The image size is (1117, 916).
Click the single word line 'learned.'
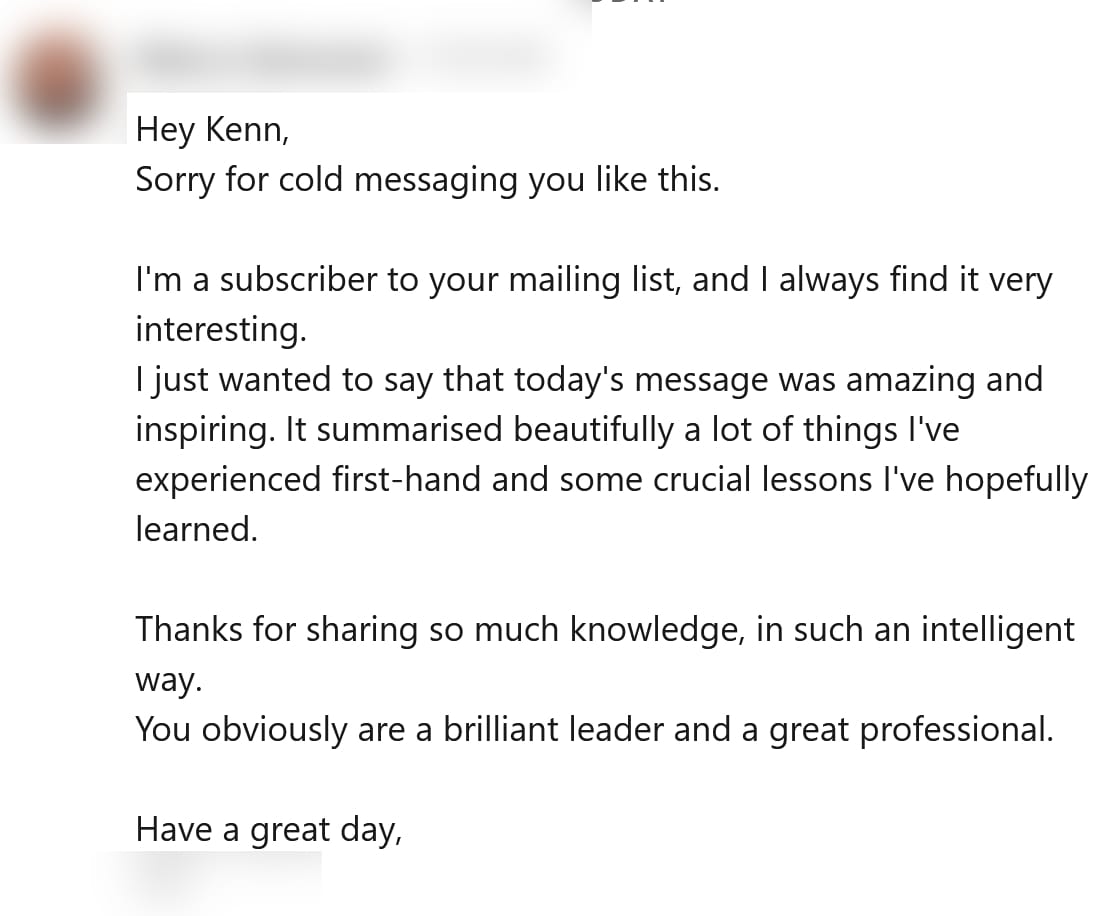(197, 530)
